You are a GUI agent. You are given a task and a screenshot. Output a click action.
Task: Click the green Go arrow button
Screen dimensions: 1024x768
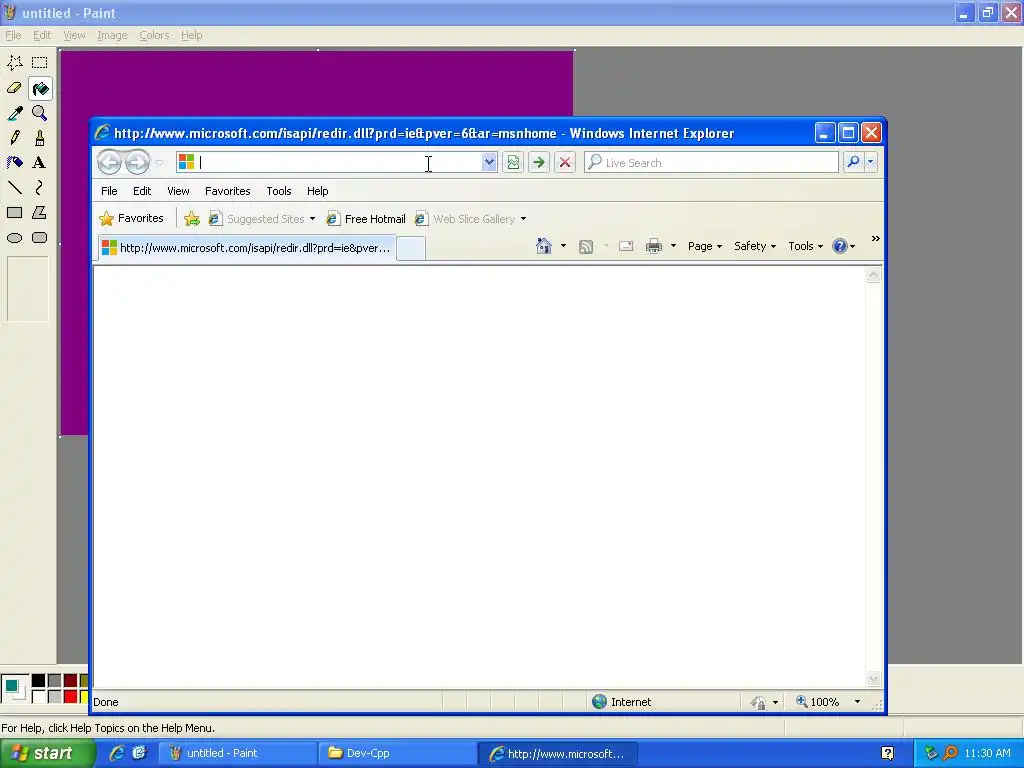click(x=539, y=163)
